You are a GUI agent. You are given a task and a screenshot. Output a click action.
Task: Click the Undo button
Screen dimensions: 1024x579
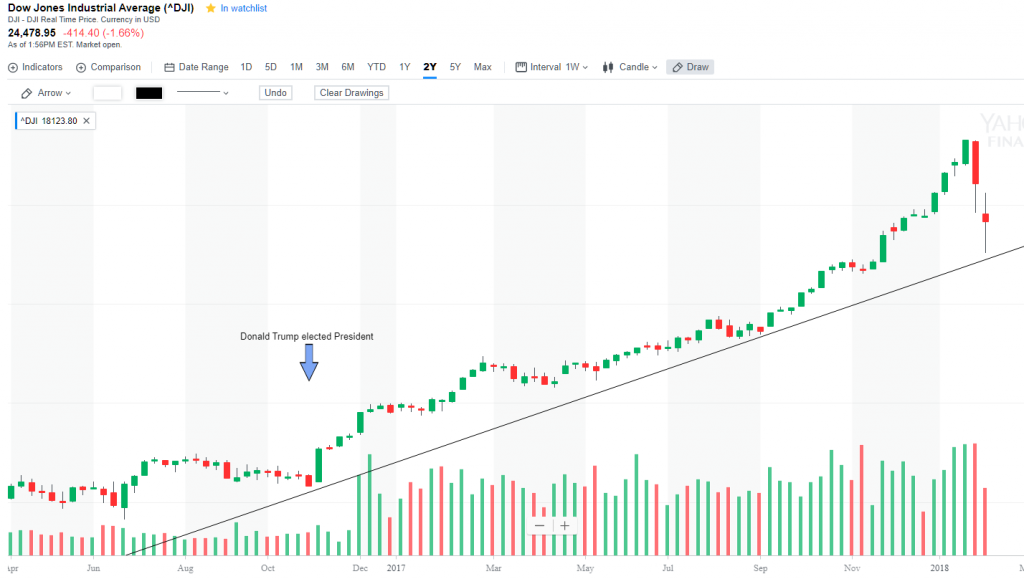[275, 93]
